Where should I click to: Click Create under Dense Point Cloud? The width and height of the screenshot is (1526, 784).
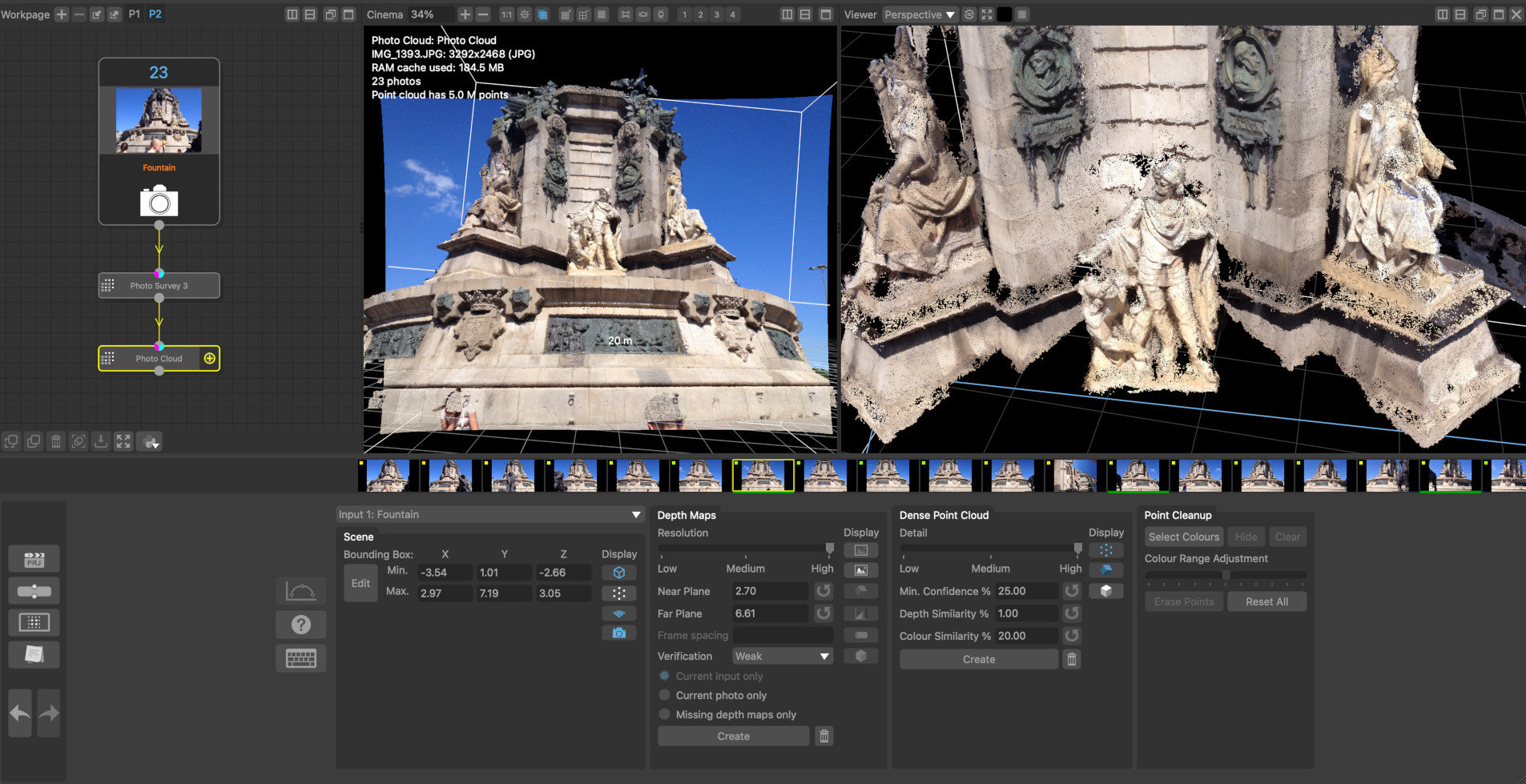(979, 659)
